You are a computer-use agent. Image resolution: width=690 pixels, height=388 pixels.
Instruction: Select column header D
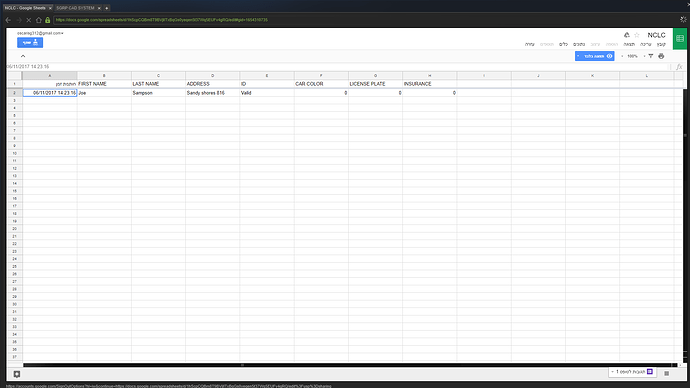(213, 76)
